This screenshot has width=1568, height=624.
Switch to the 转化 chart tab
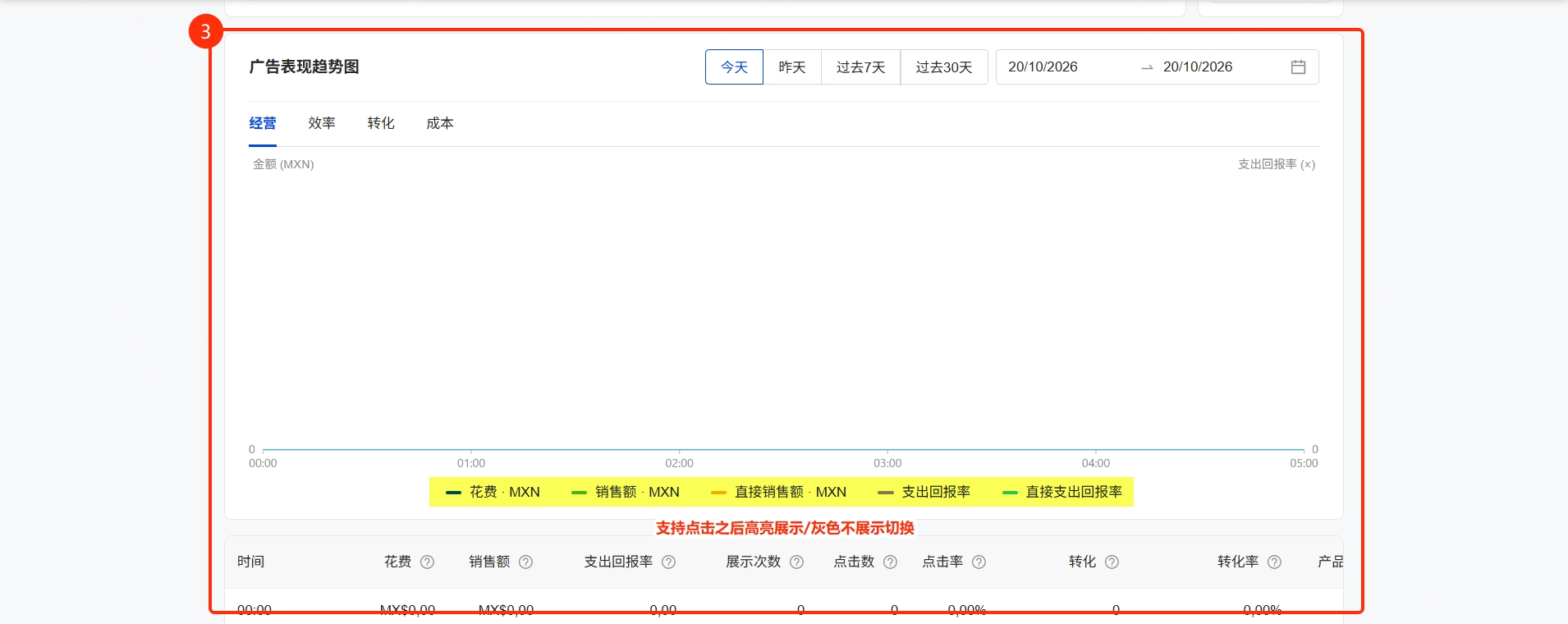click(381, 123)
